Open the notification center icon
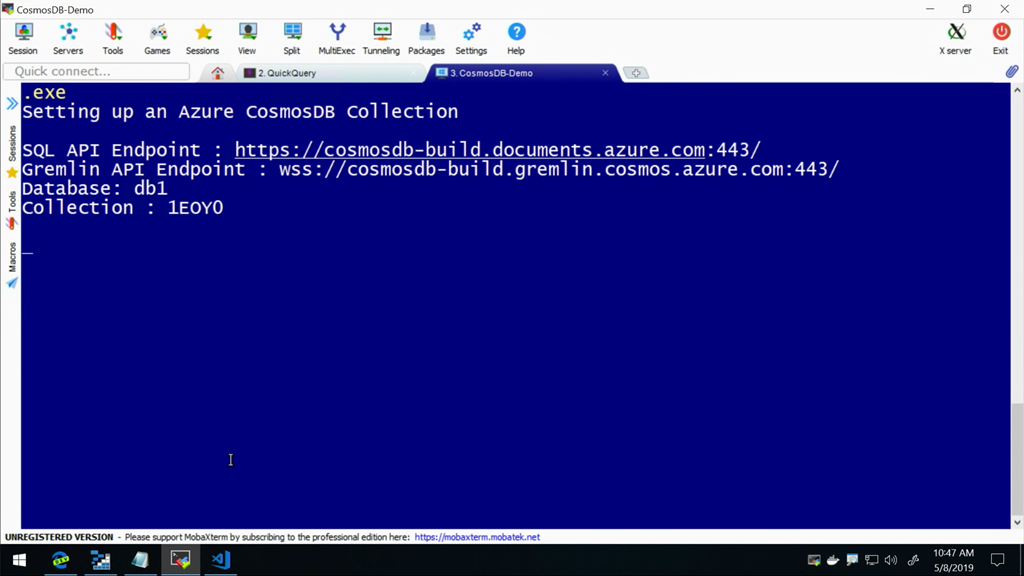Screen dimensions: 1024x576 (x=997, y=560)
